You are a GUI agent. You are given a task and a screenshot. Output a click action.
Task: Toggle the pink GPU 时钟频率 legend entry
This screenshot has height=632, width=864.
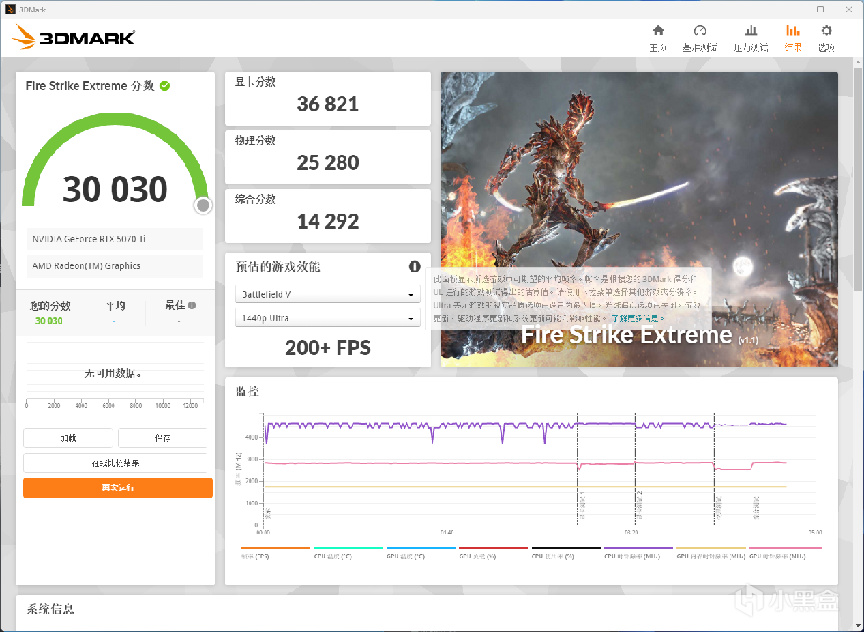[785, 553]
